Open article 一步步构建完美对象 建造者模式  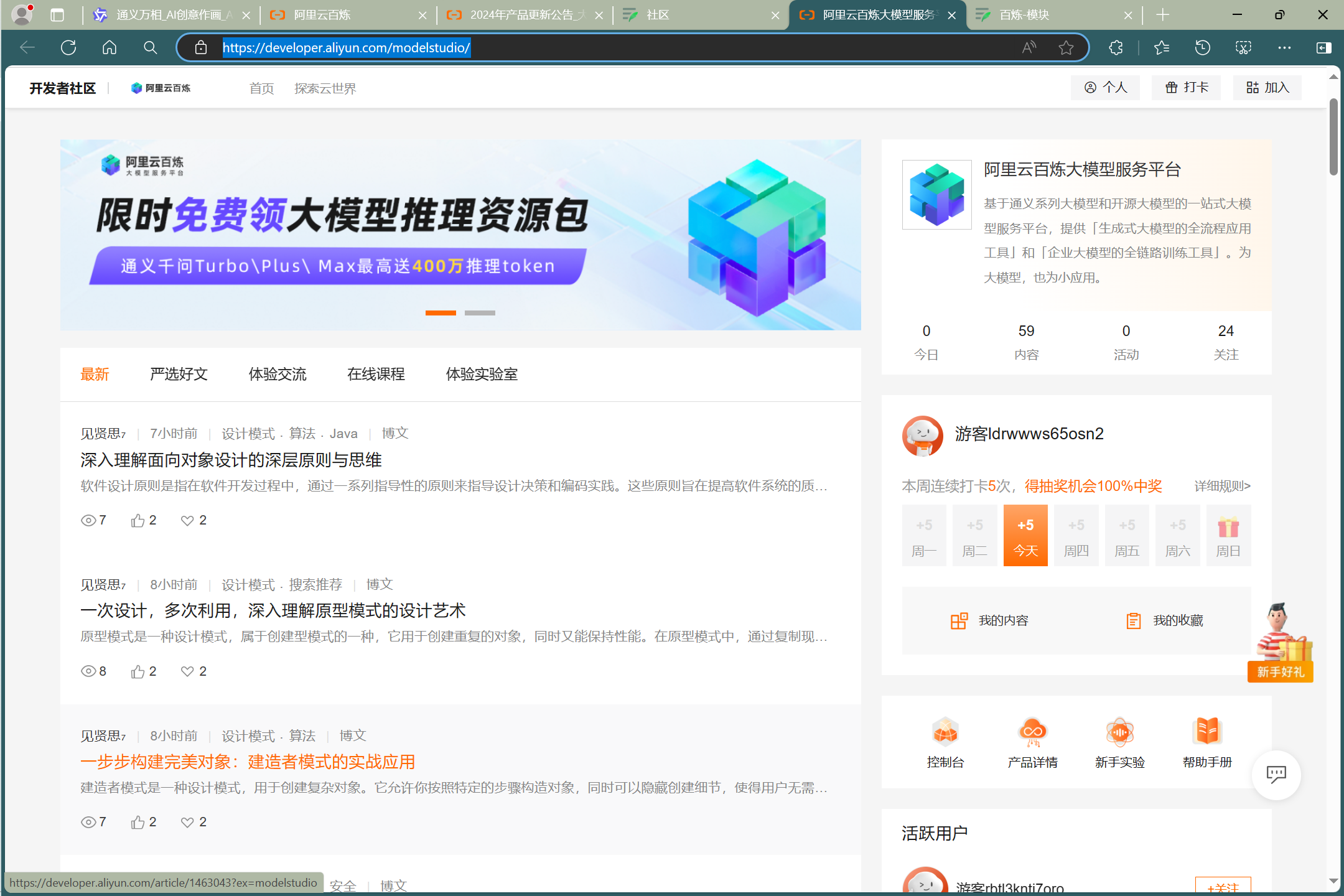tap(248, 762)
